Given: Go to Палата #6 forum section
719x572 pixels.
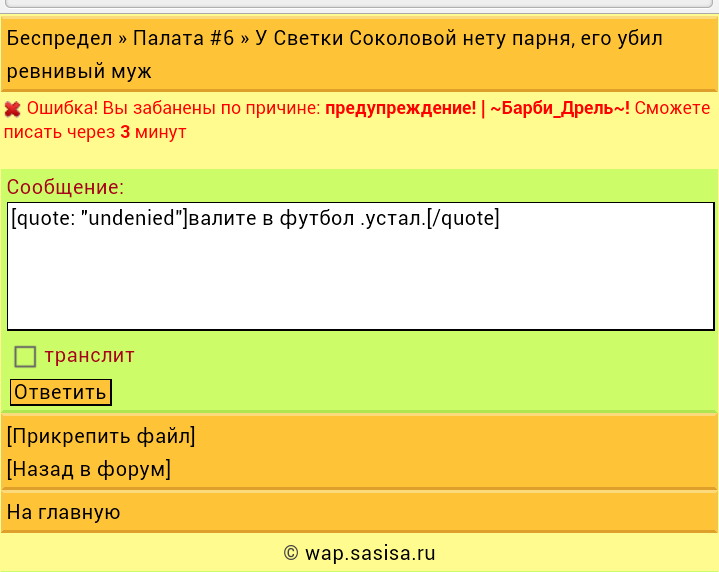Looking at the screenshot, I should [183, 39].
